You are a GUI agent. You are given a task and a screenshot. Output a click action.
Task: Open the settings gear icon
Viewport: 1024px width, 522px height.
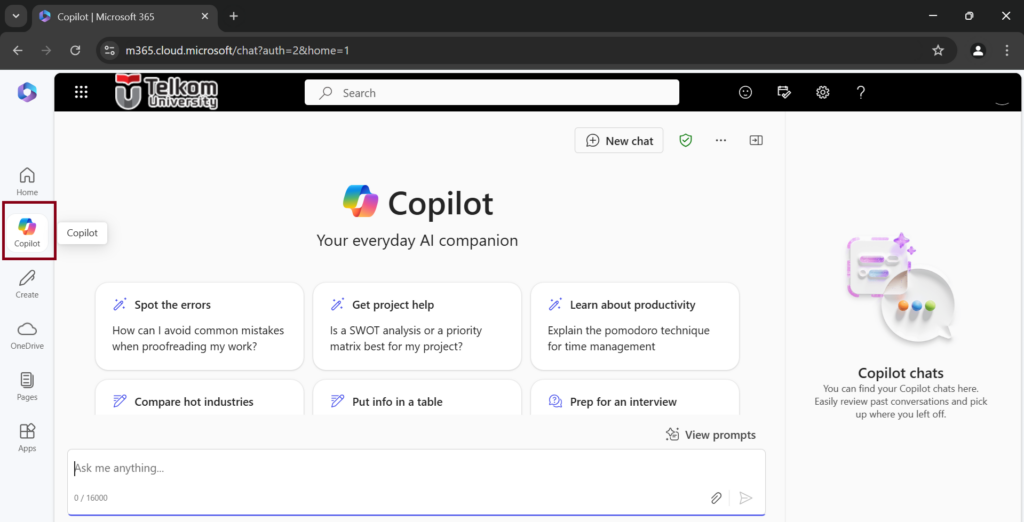click(822, 92)
